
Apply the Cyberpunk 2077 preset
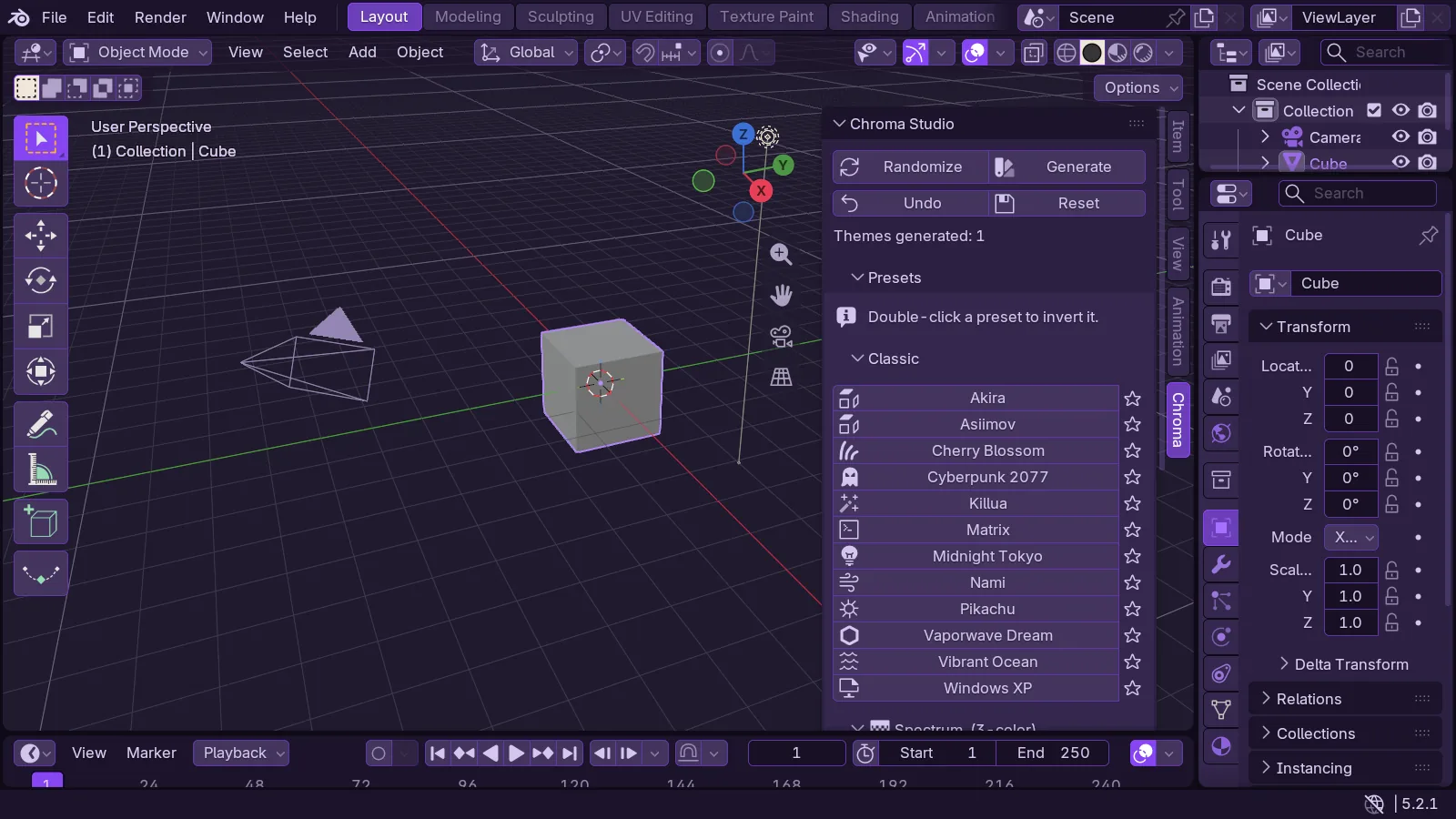pos(976,477)
